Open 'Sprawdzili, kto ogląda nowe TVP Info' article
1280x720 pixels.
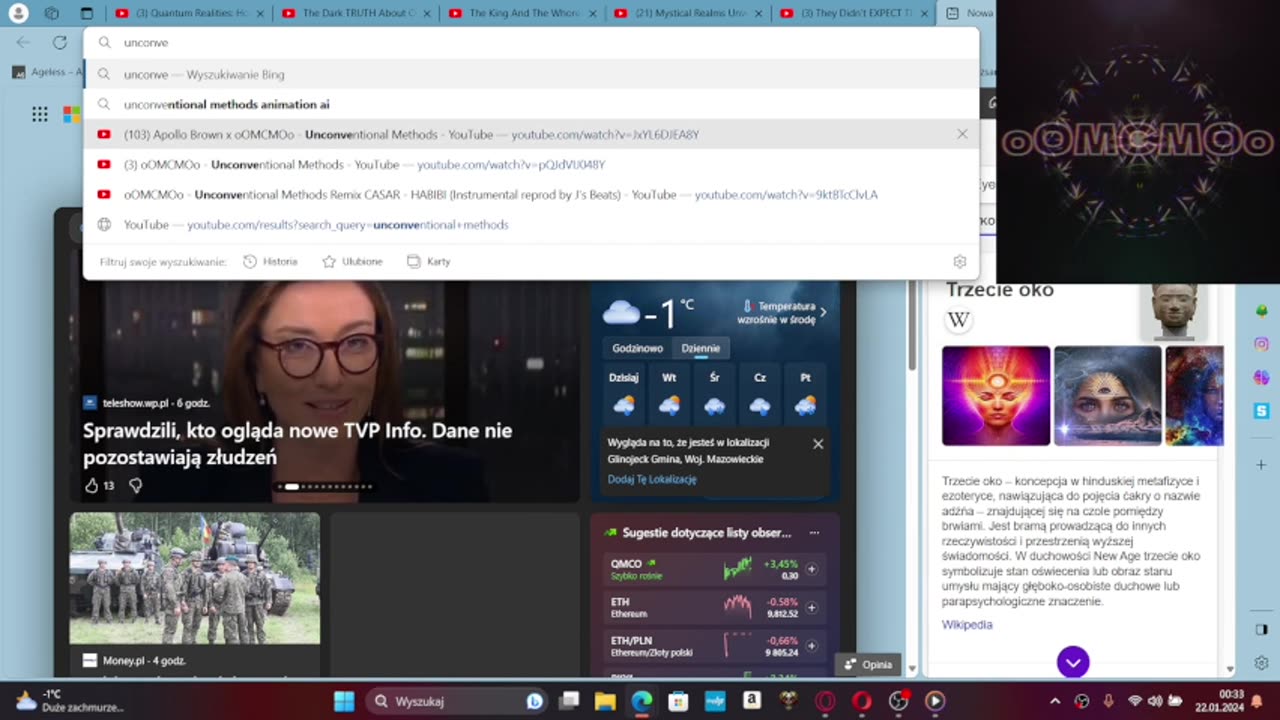click(297, 443)
